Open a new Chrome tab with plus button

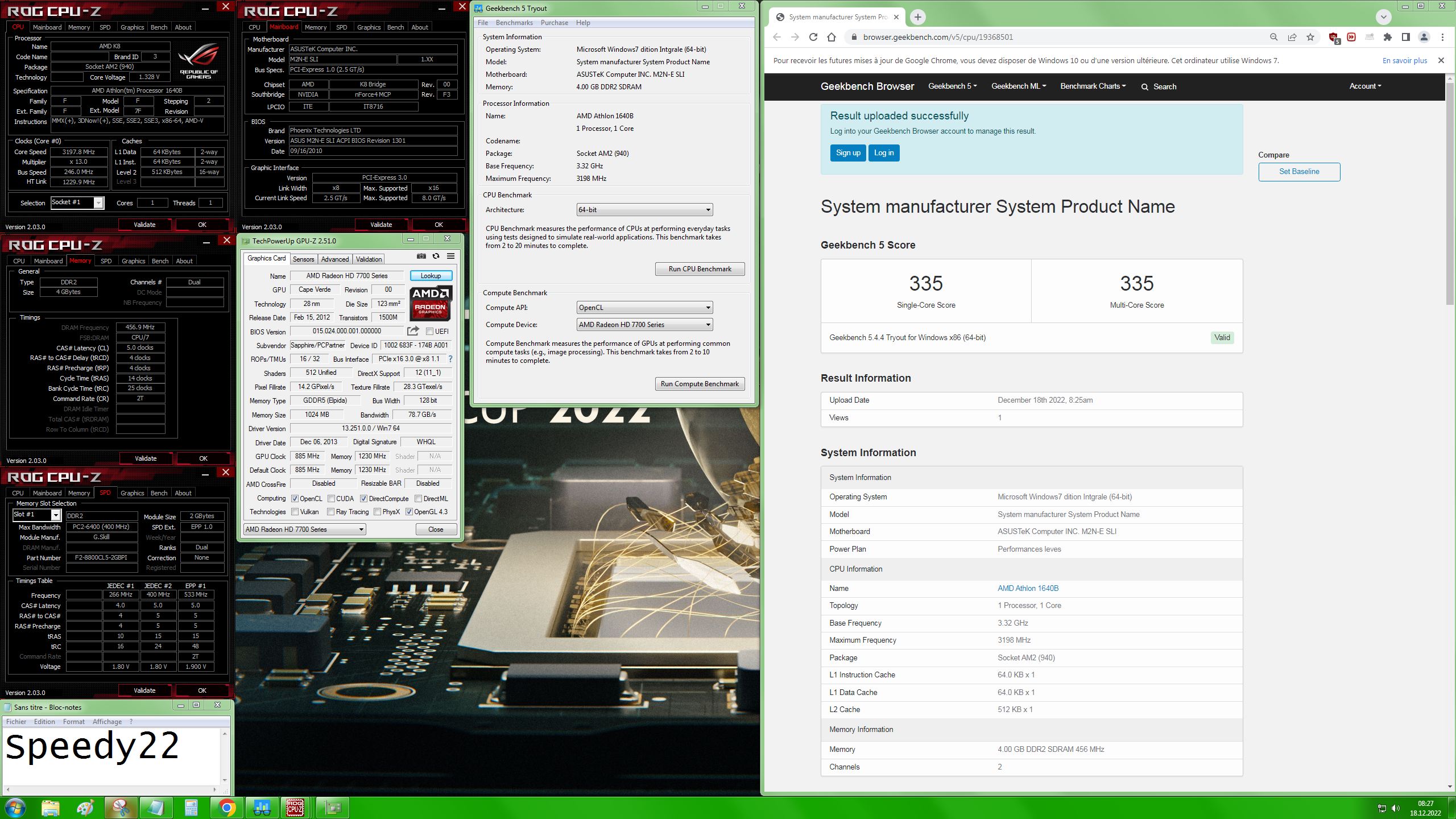click(x=917, y=17)
